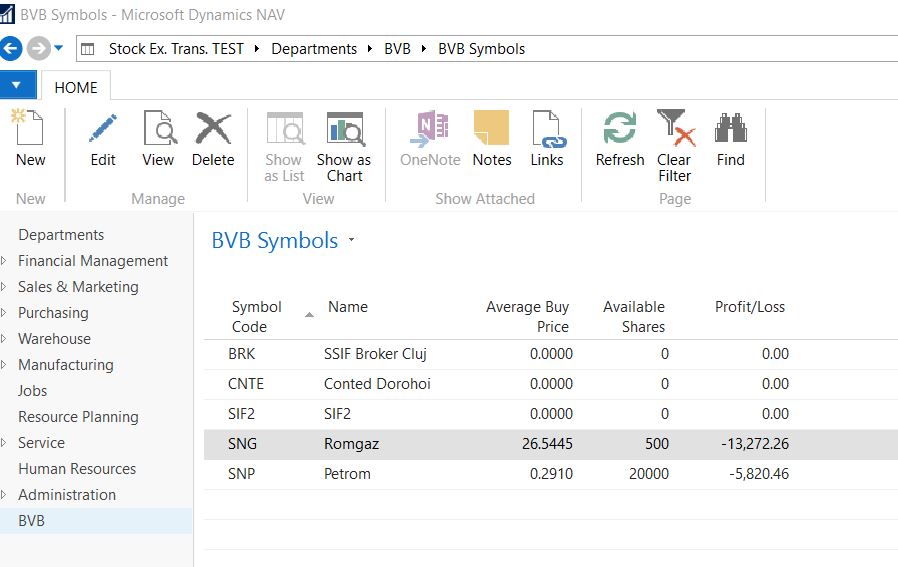
Task: Expand the arrow after Stock Ex. Trans. TEST
Action: tap(257, 49)
